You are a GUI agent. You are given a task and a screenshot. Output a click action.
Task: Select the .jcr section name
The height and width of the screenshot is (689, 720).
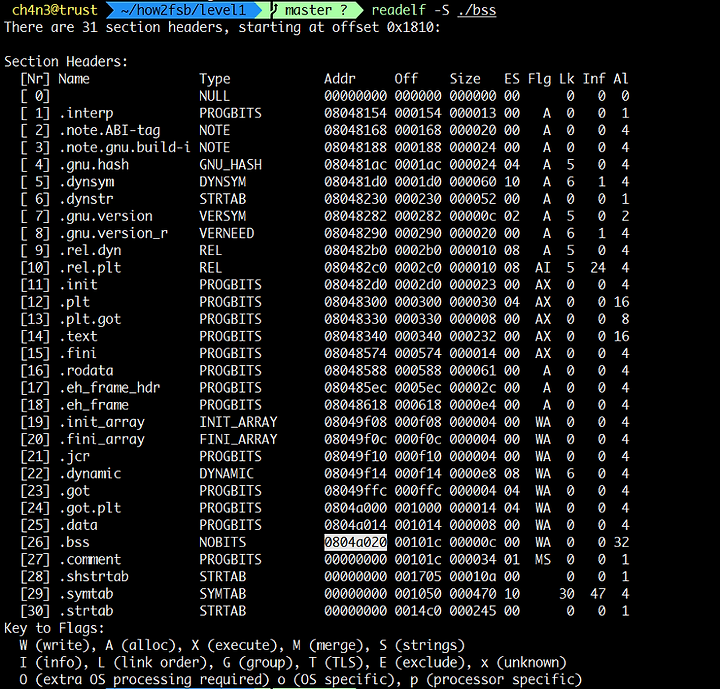[x=74, y=456]
